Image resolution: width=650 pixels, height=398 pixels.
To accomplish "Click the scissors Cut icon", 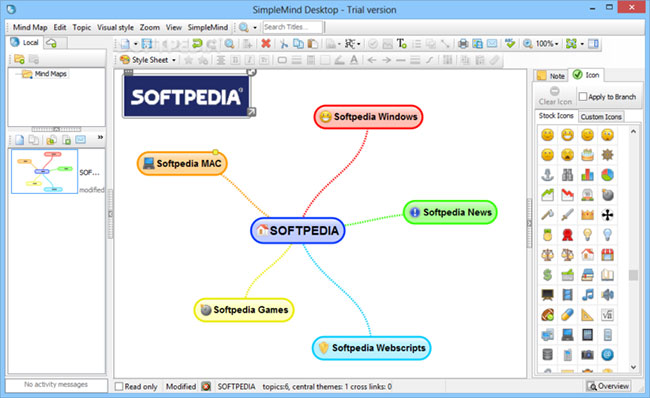I will pos(284,44).
